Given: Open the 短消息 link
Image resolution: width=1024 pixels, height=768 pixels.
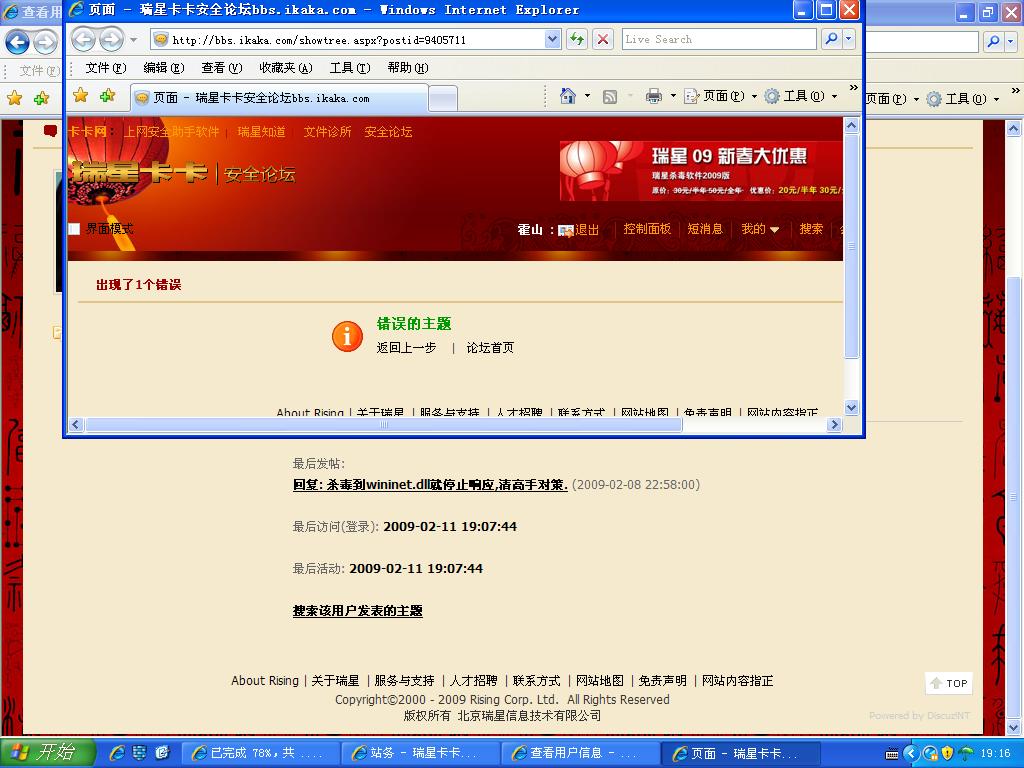Looking at the screenshot, I should 705,229.
